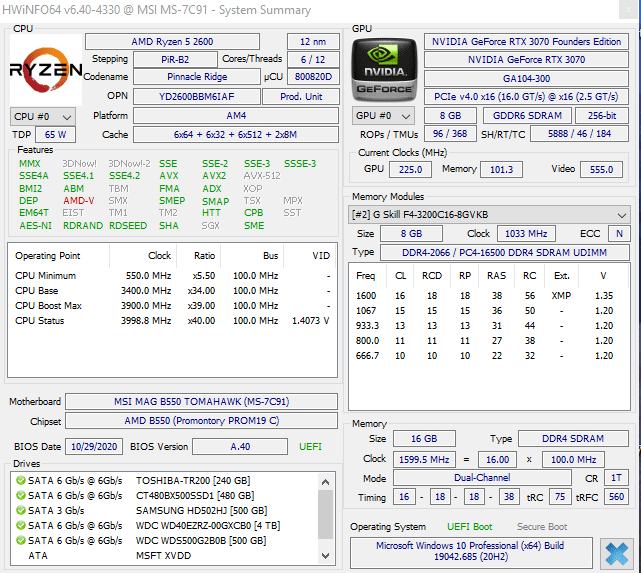This screenshot has height=573, width=641.
Task: Click the Windows 10 Professional OS field
Action: click(471, 552)
